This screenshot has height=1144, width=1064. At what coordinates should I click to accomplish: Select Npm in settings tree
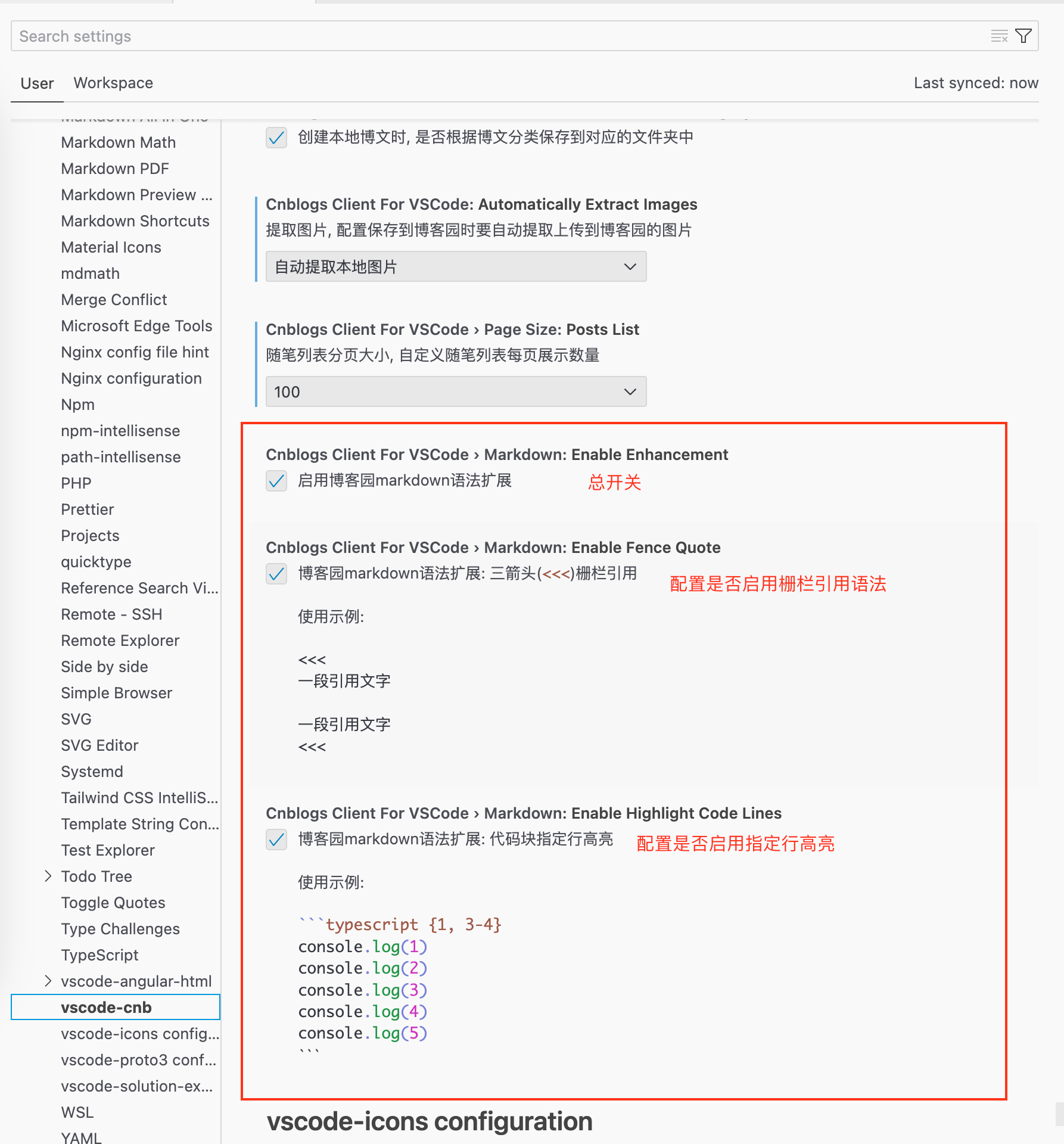[x=78, y=405]
